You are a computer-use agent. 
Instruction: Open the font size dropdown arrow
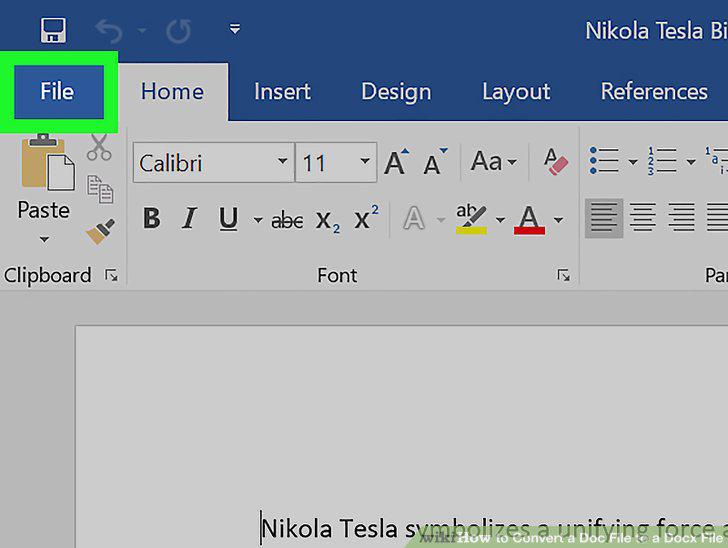(365, 162)
